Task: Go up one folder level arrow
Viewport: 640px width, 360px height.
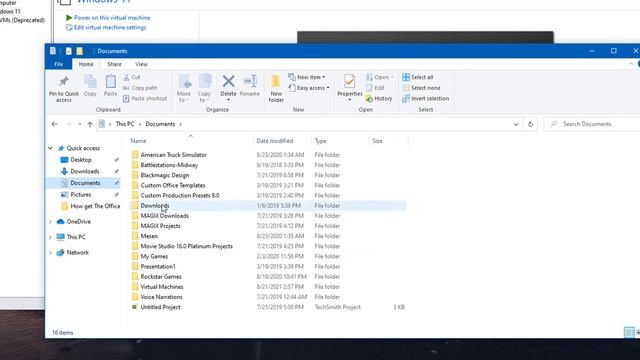Action: pyautogui.click(x=90, y=124)
